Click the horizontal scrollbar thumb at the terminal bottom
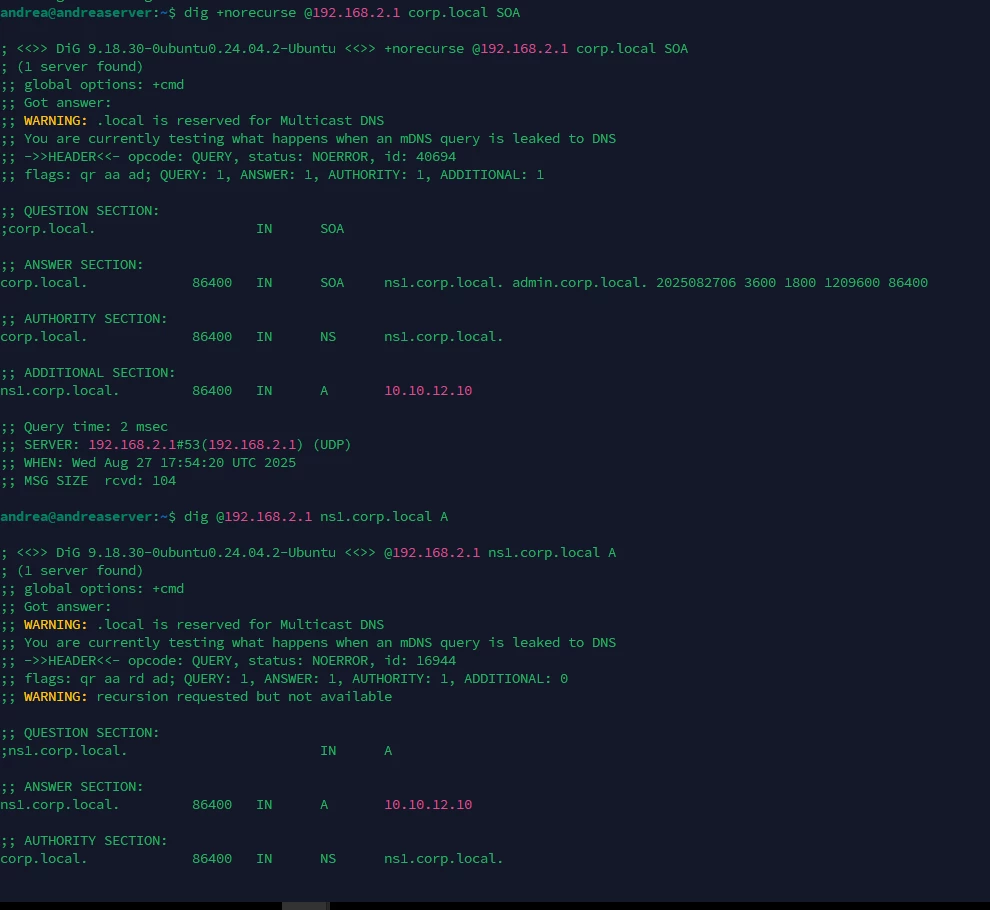Viewport: 990px width, 910px height. point(305,906)
